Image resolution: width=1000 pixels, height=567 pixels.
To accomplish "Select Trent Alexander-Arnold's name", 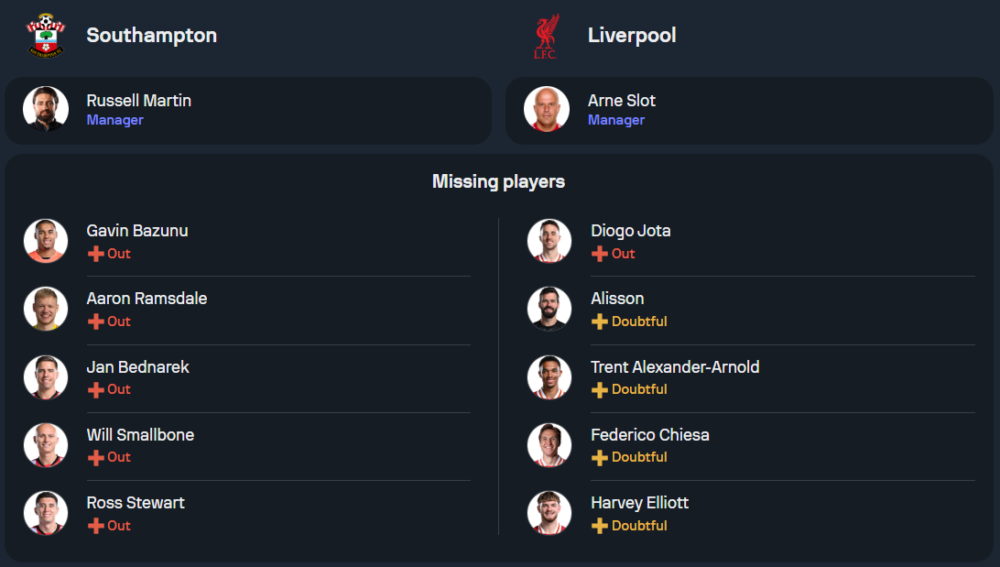I will point(674,367).
